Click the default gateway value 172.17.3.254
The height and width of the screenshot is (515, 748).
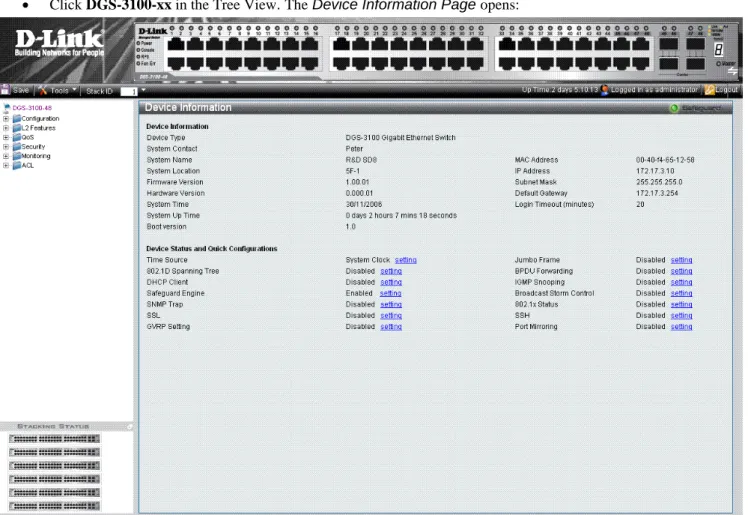pos(657,193)
